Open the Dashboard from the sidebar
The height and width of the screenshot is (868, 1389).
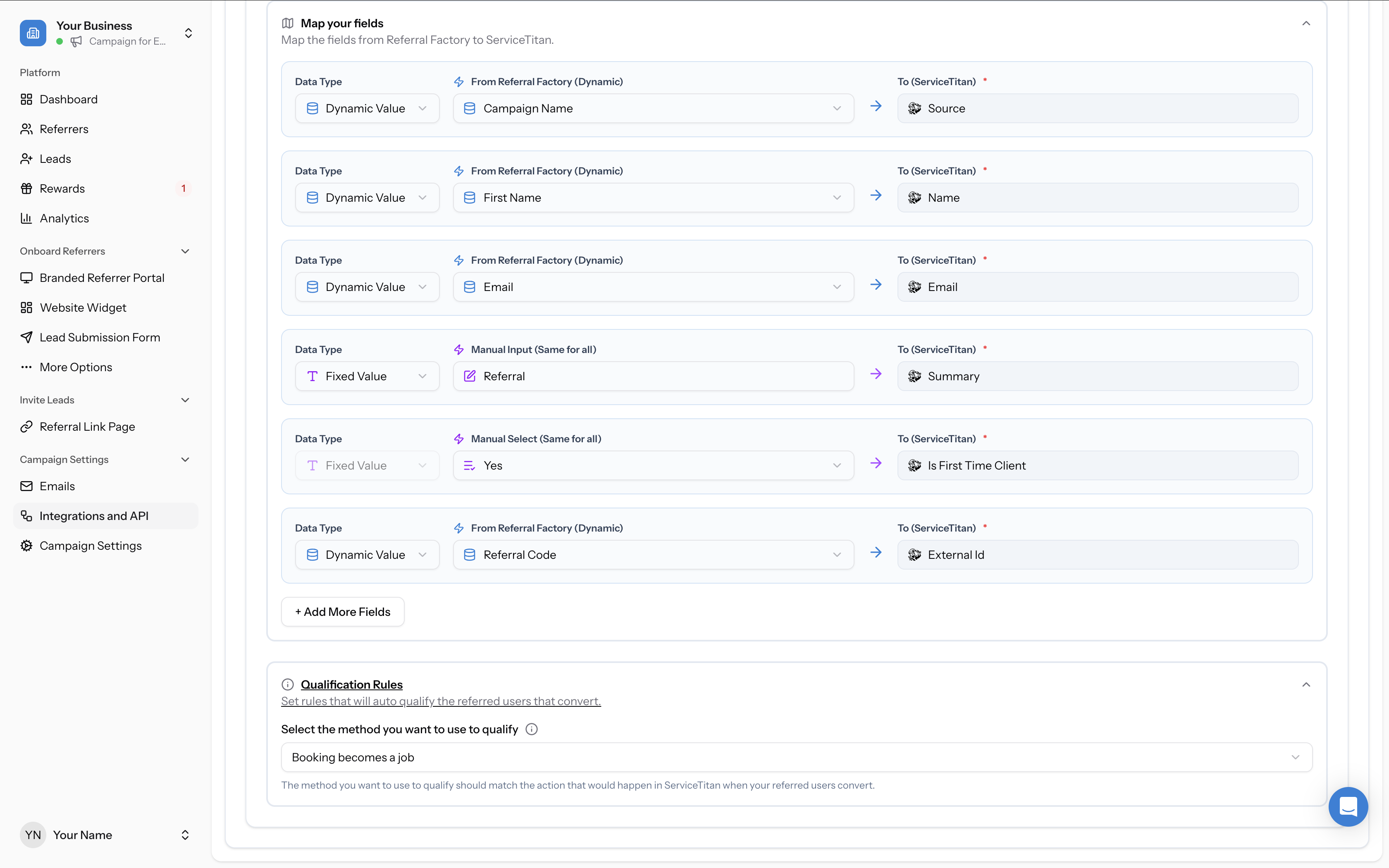pos(69,99)
